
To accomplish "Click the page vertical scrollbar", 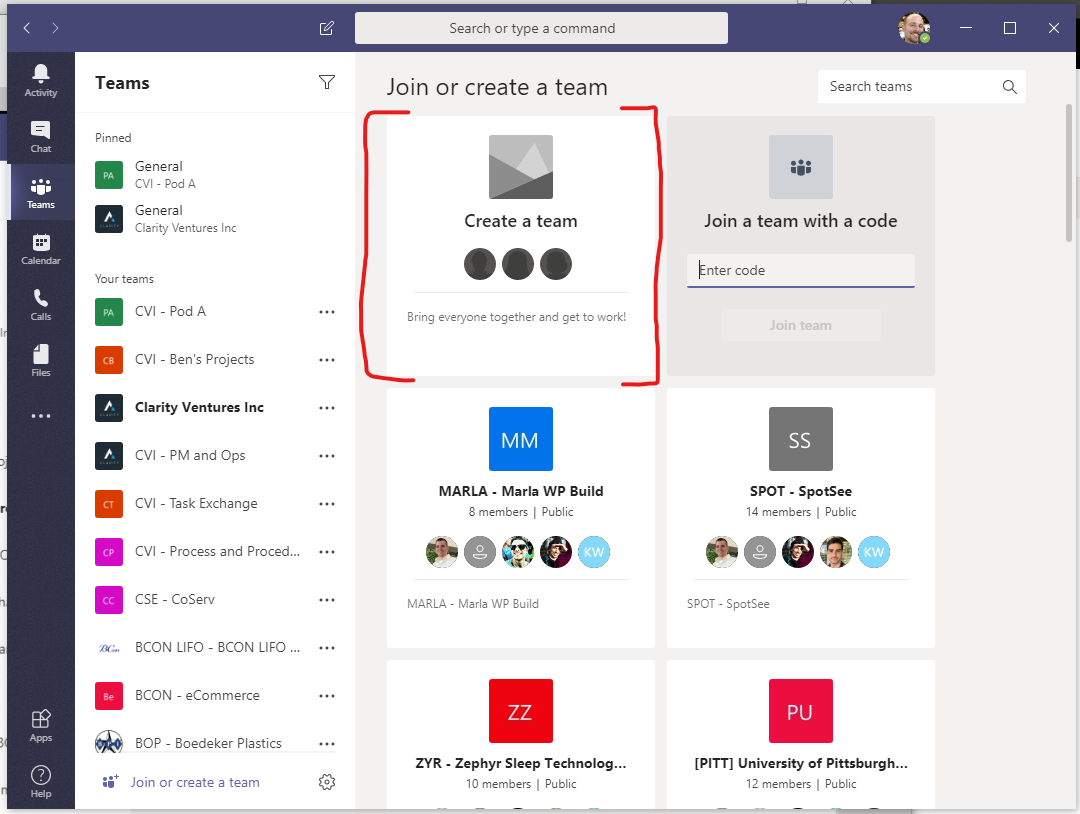I will [x=1068, y=173].
